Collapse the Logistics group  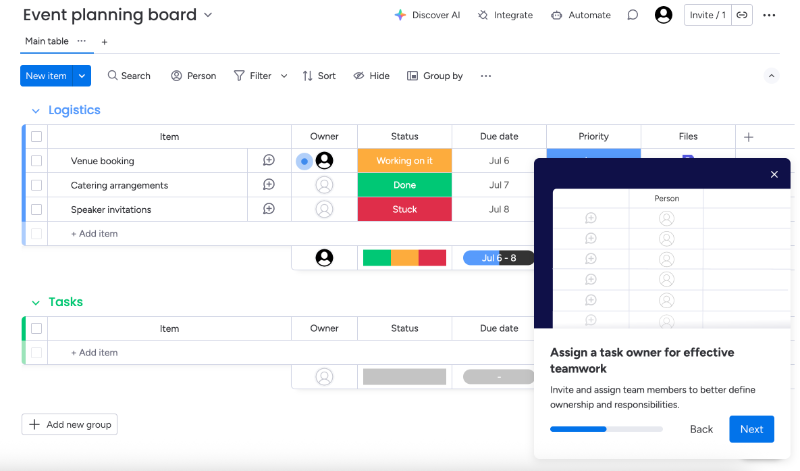(x=35, y=111)
